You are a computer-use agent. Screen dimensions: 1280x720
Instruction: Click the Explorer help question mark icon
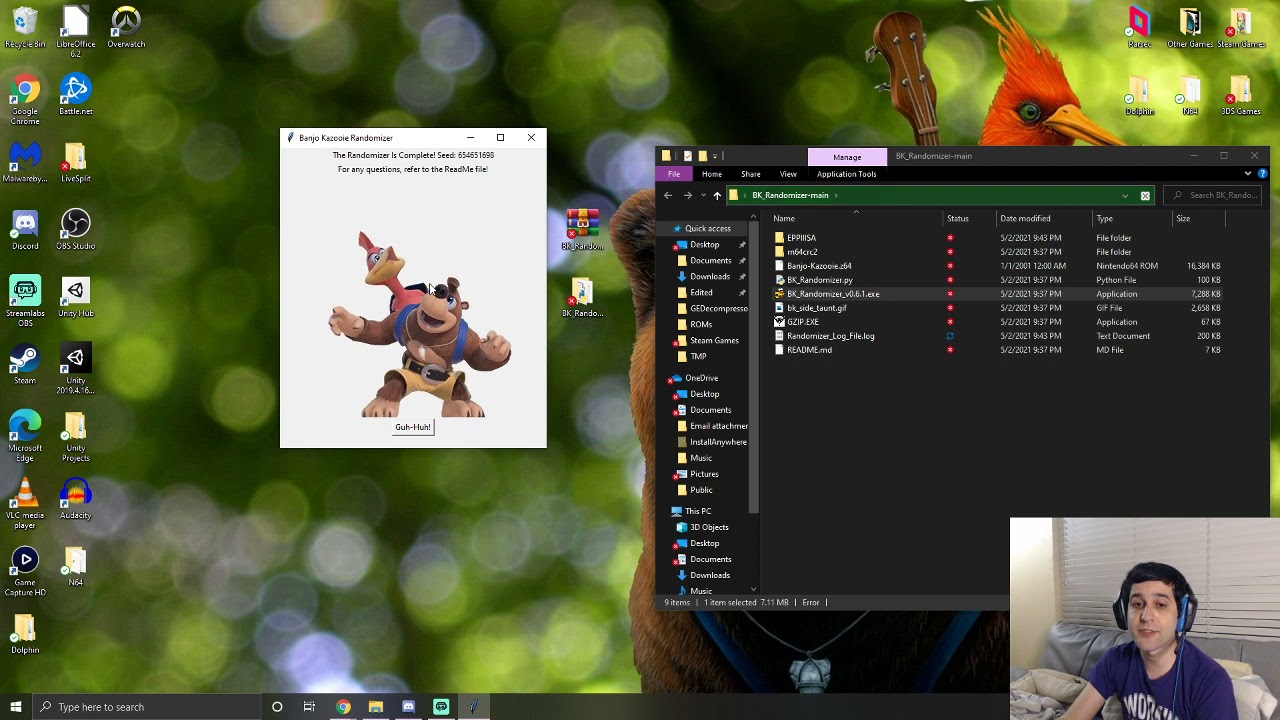pos(1262,174)
